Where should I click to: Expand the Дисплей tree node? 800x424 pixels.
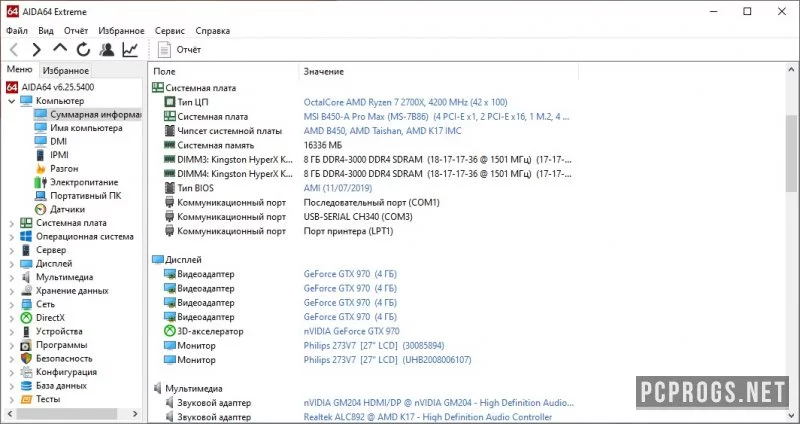(12, 264)
